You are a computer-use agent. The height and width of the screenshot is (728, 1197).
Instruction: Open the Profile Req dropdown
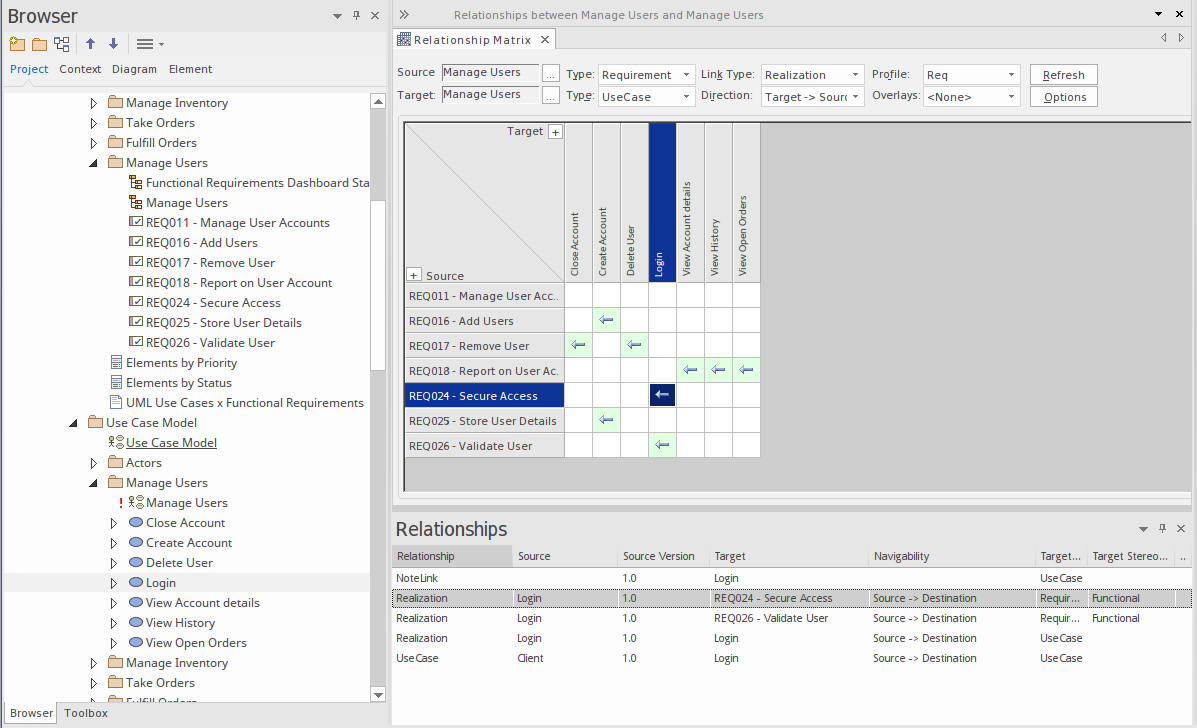pyautogui.click(x=971, y=75)
